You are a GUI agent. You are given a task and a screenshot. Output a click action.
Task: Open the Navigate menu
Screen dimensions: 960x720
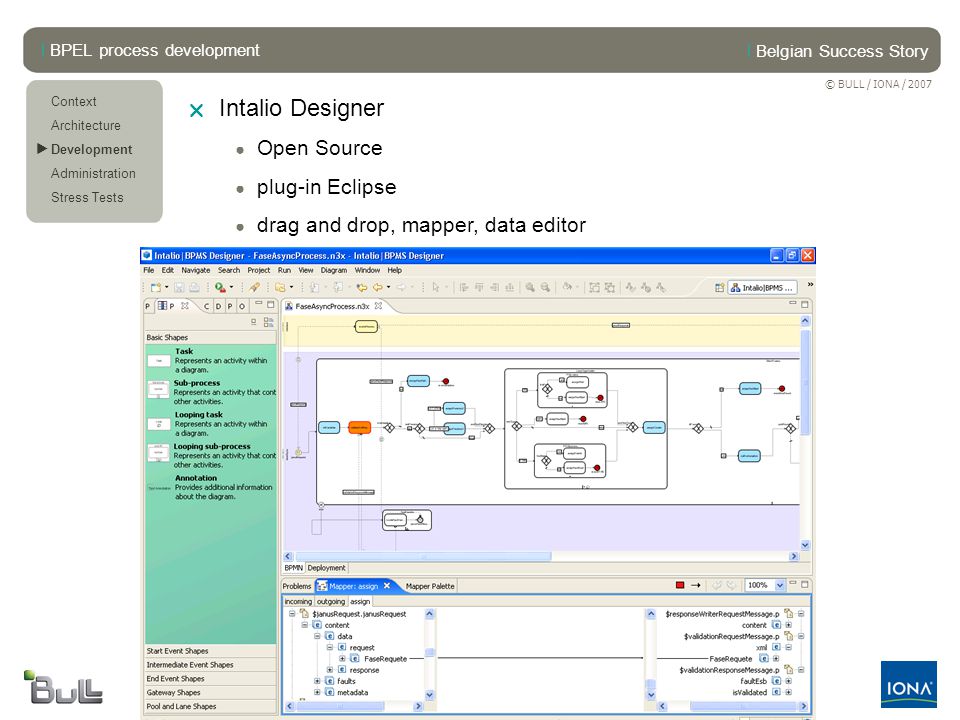pyautogui.click(x=195, y=270)
